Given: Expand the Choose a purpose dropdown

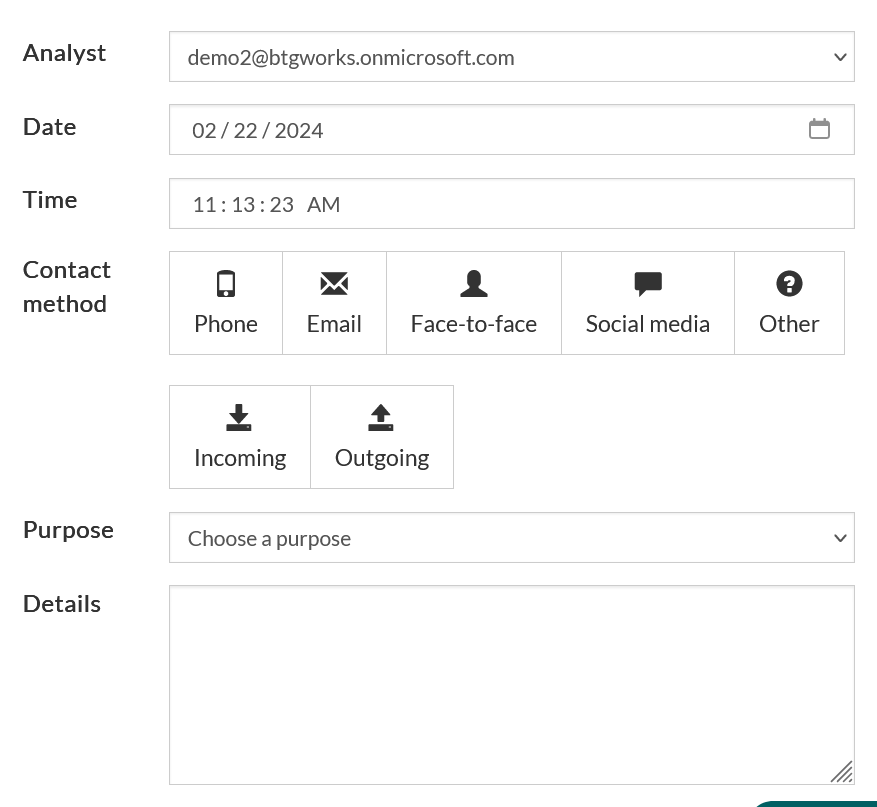Looking at the screenshot, I should (511, 538).
